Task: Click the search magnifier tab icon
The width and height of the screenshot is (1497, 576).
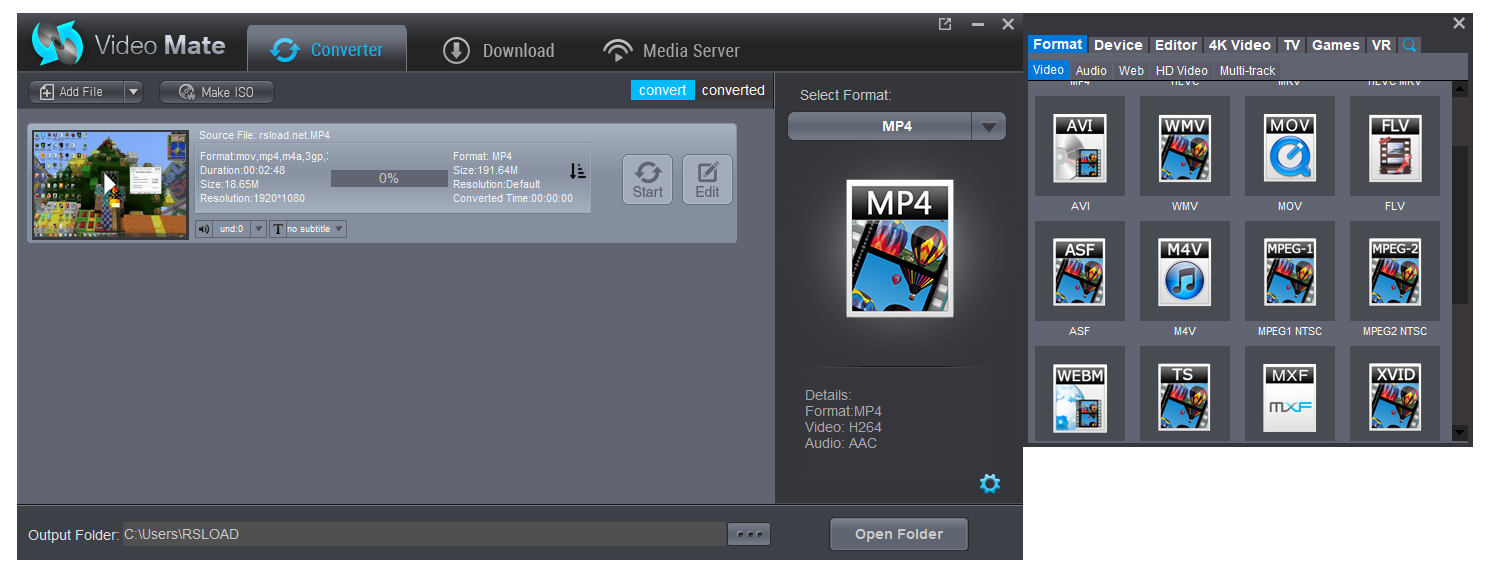Action: pyautogui.click(x=1409, y=45)
